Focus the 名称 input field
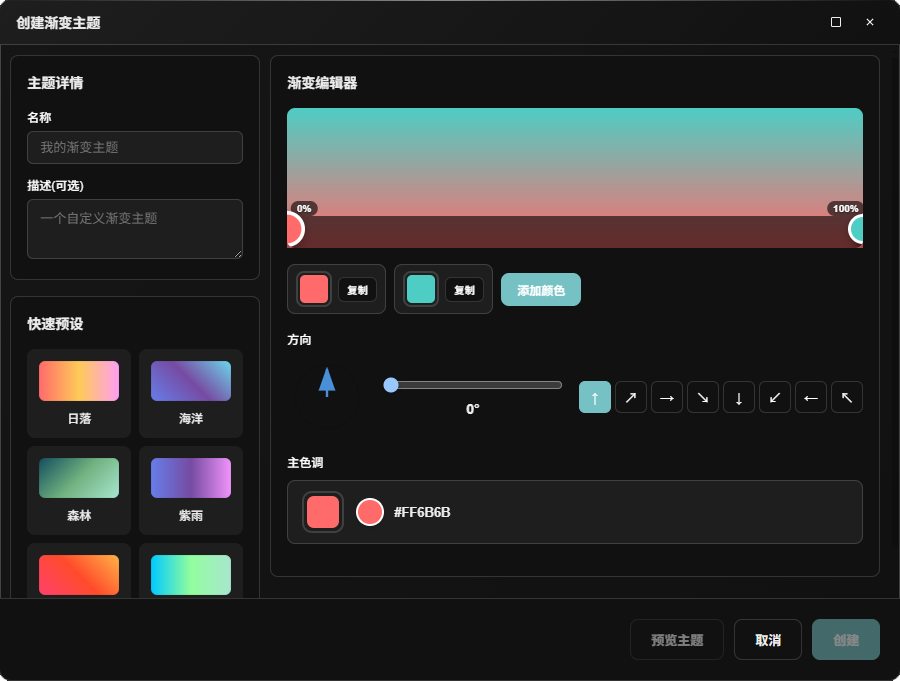This screenshot has height=681, width=900. [135, 148]
